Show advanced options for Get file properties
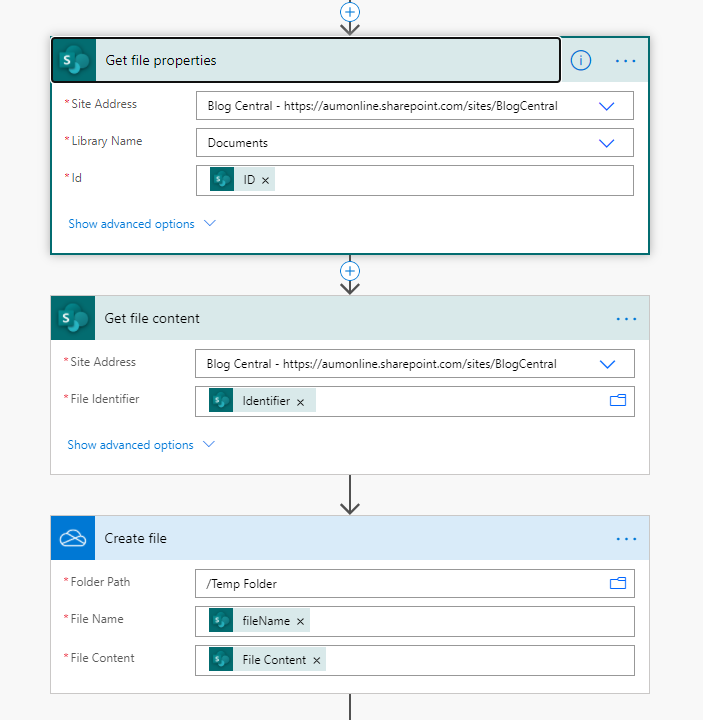Image resolution: width=703 pixels, height=720 pixels. coord(131,224)
